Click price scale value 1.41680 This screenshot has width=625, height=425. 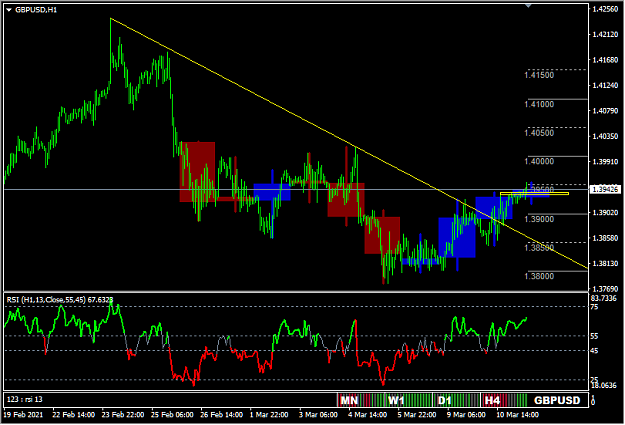[x=605, y=60]
